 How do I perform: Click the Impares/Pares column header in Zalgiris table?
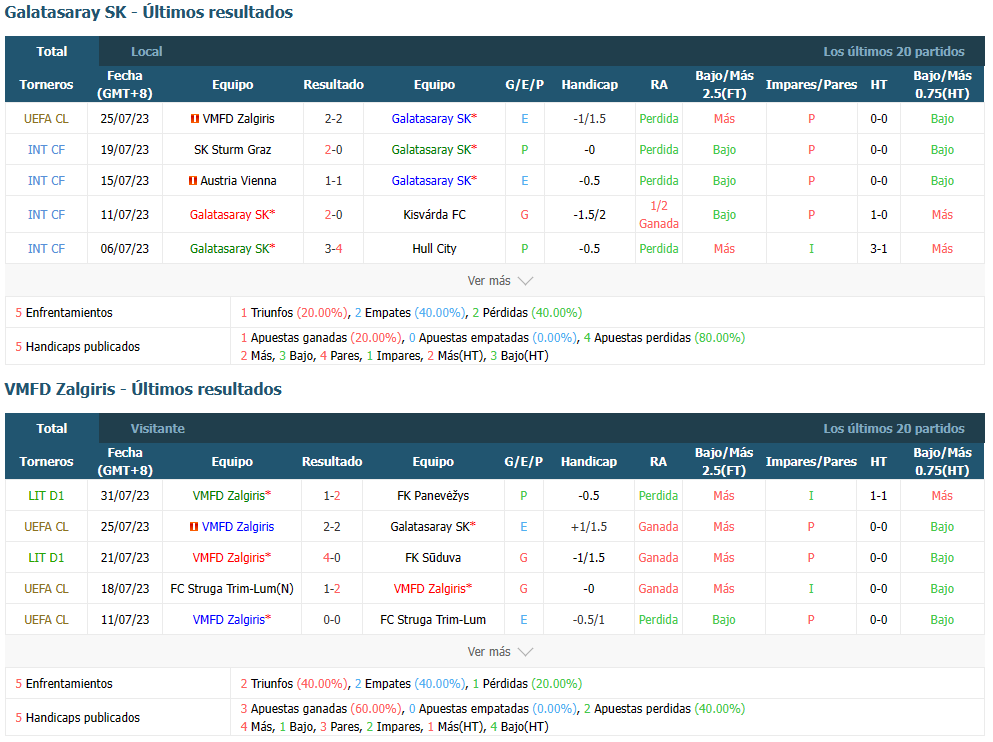811,462
